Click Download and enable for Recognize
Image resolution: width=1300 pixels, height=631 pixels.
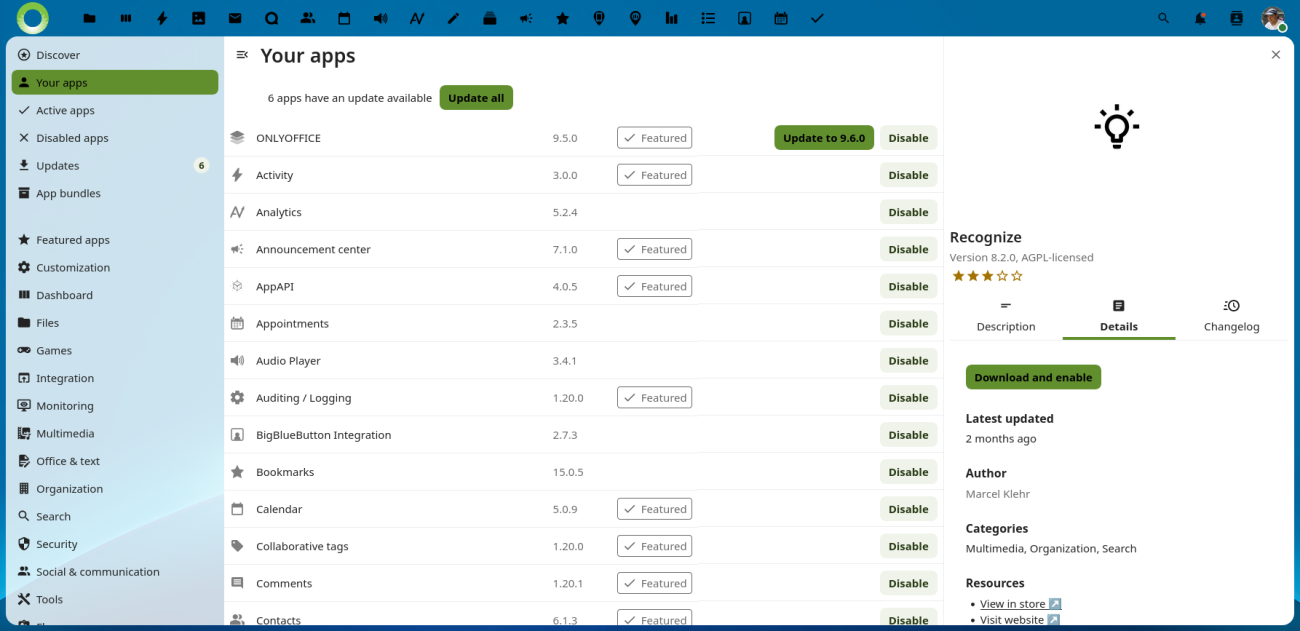click(1033, 377)
